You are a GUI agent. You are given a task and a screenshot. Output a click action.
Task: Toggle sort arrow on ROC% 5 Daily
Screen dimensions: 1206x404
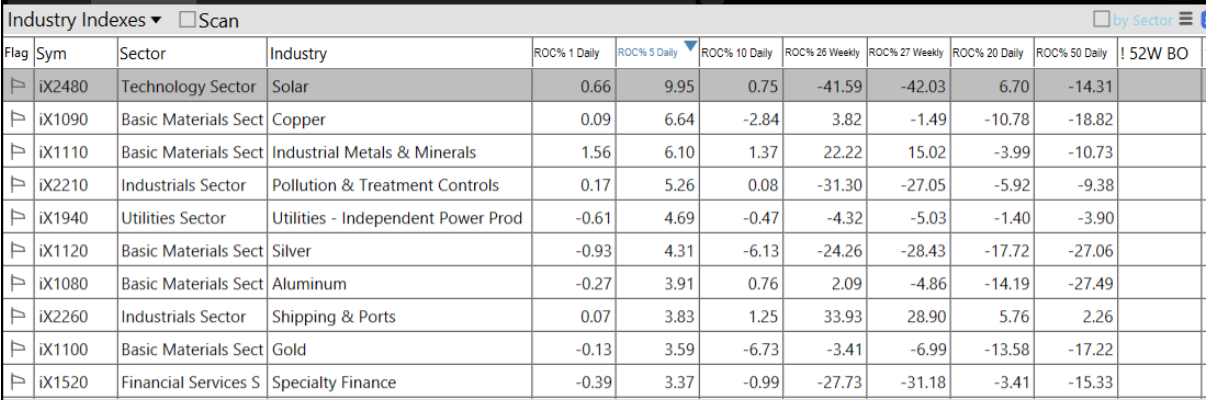pyautogui.click(x=690, y=45)
